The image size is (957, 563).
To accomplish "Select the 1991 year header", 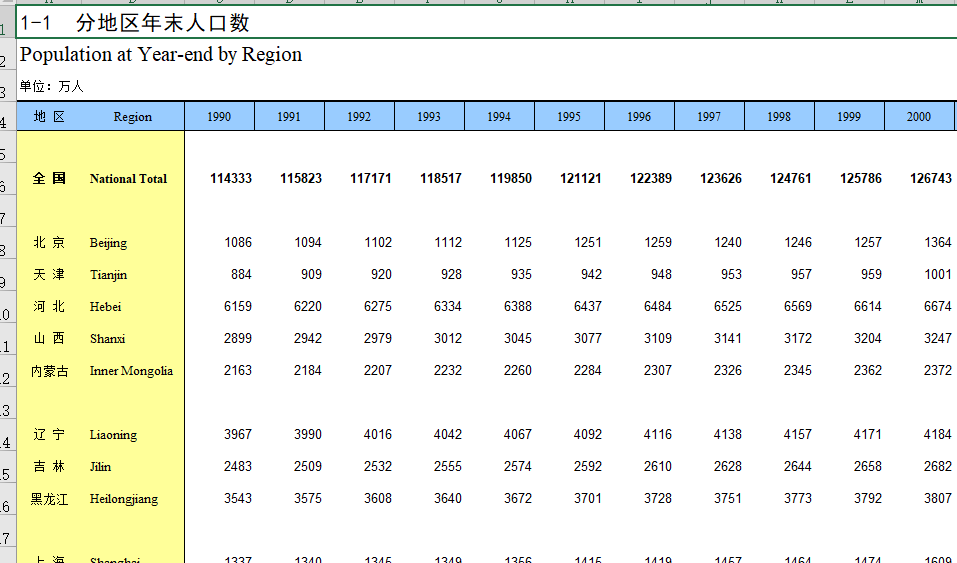I will [x=289, y=117].
